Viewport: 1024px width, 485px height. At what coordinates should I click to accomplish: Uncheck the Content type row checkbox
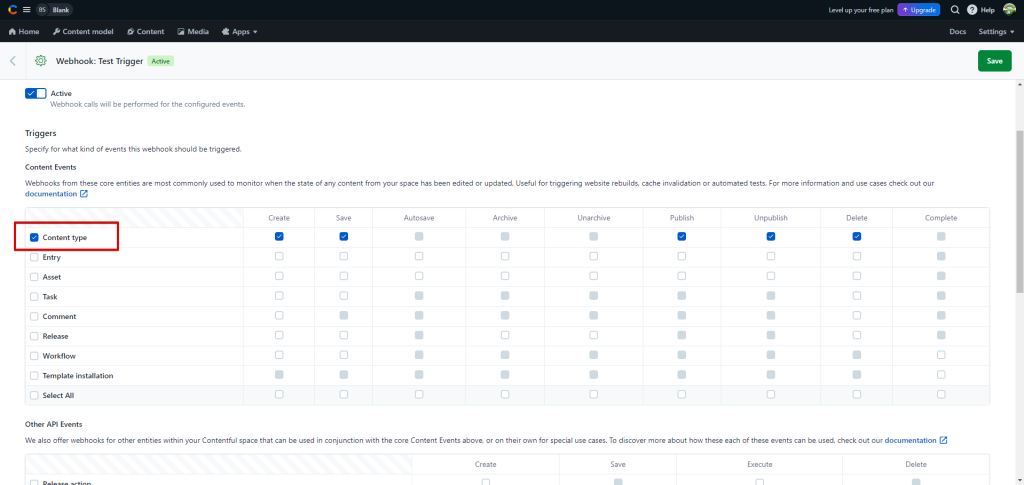(x=35, y=237)
